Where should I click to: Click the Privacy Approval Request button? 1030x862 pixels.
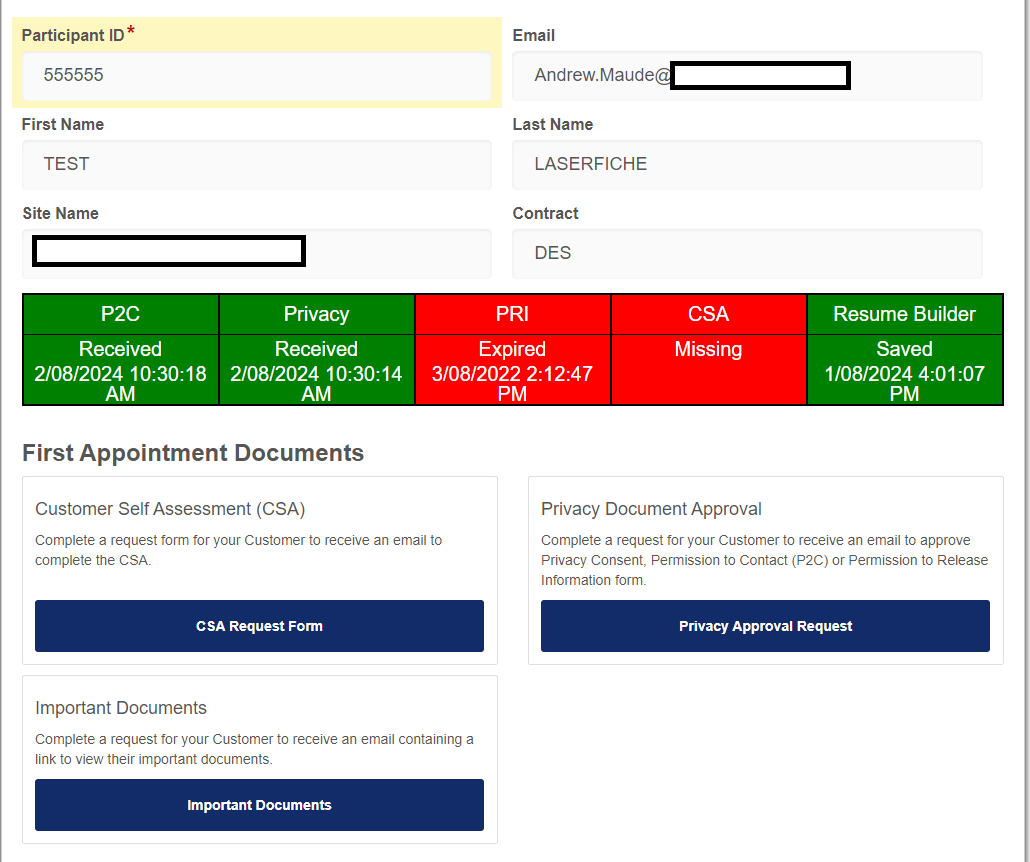coord(765,625)
